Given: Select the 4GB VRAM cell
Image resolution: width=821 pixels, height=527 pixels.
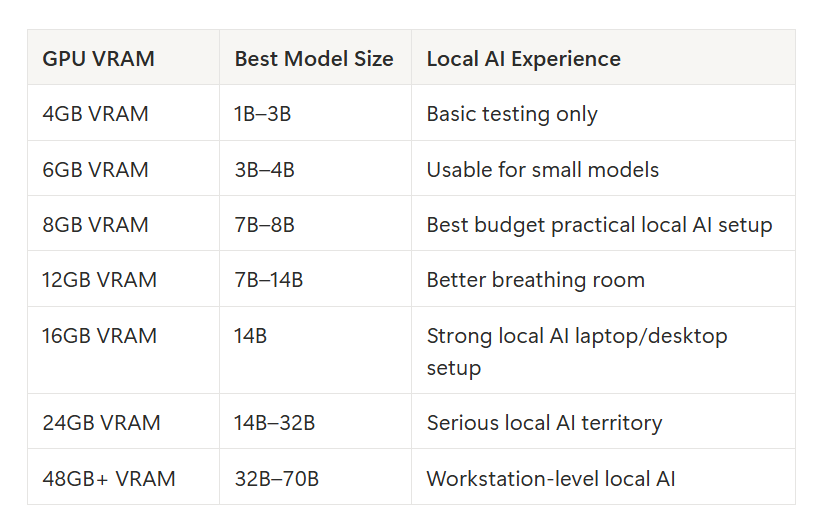Looking at the screenshot, I should coord(95,114).
